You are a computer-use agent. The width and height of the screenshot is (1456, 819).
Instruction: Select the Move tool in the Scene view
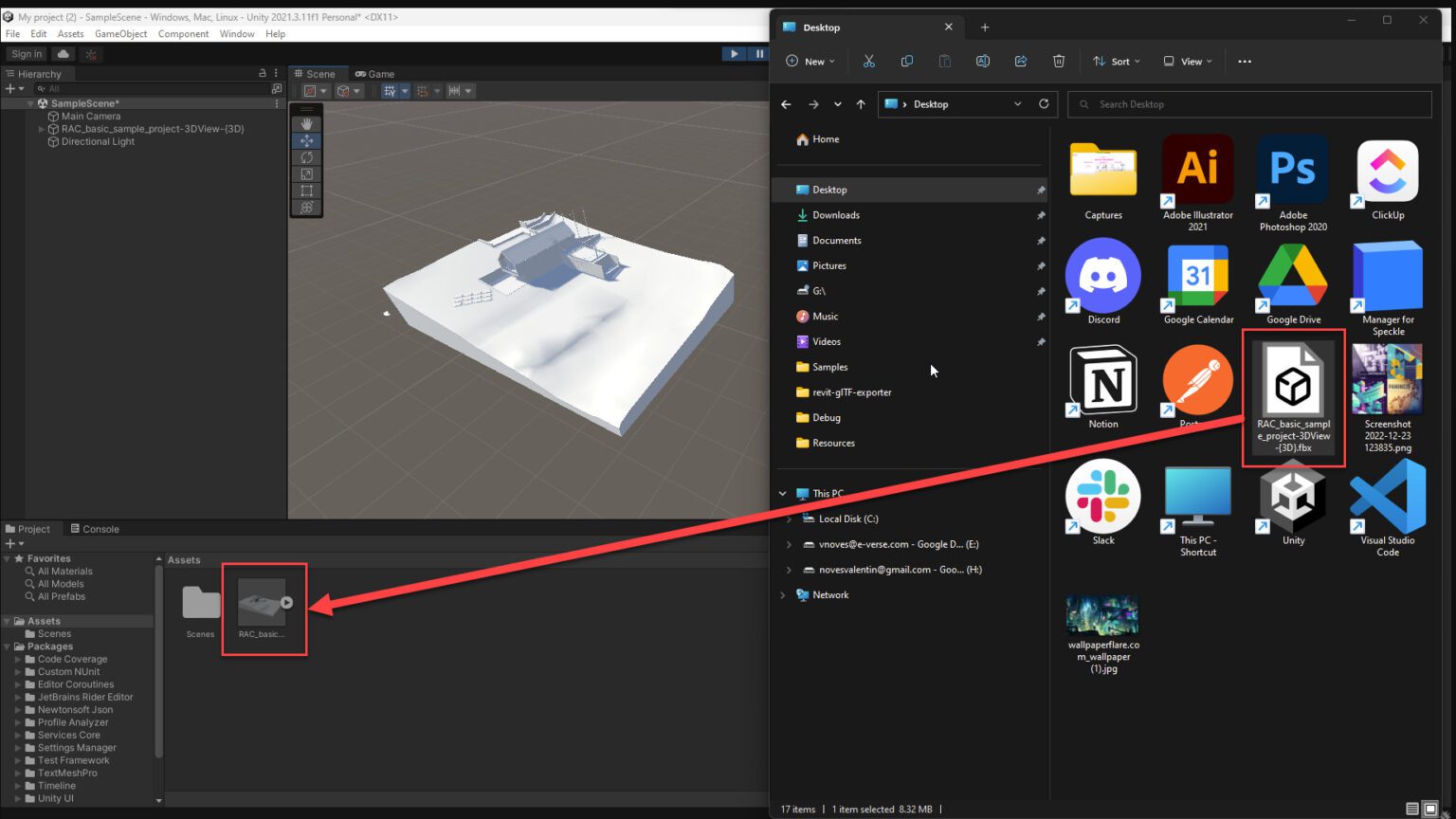pyautogui.click(x=305, y=140)
